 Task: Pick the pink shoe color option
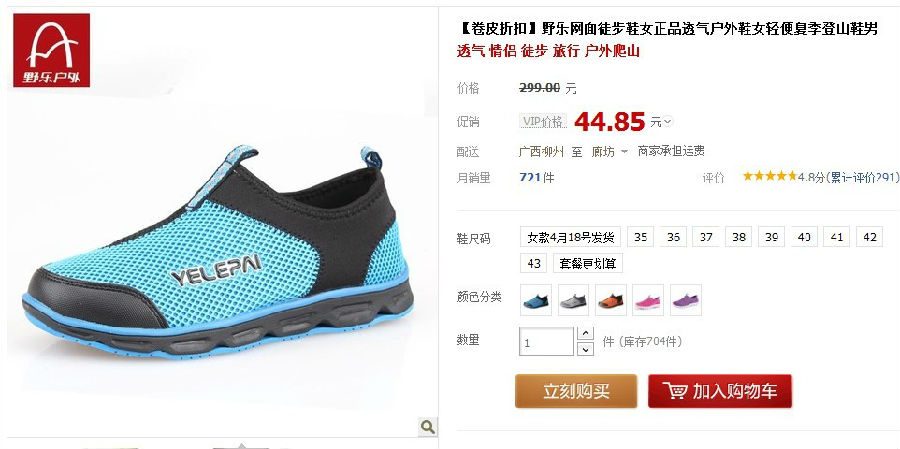pyautogui.click(x=648, y=300)
